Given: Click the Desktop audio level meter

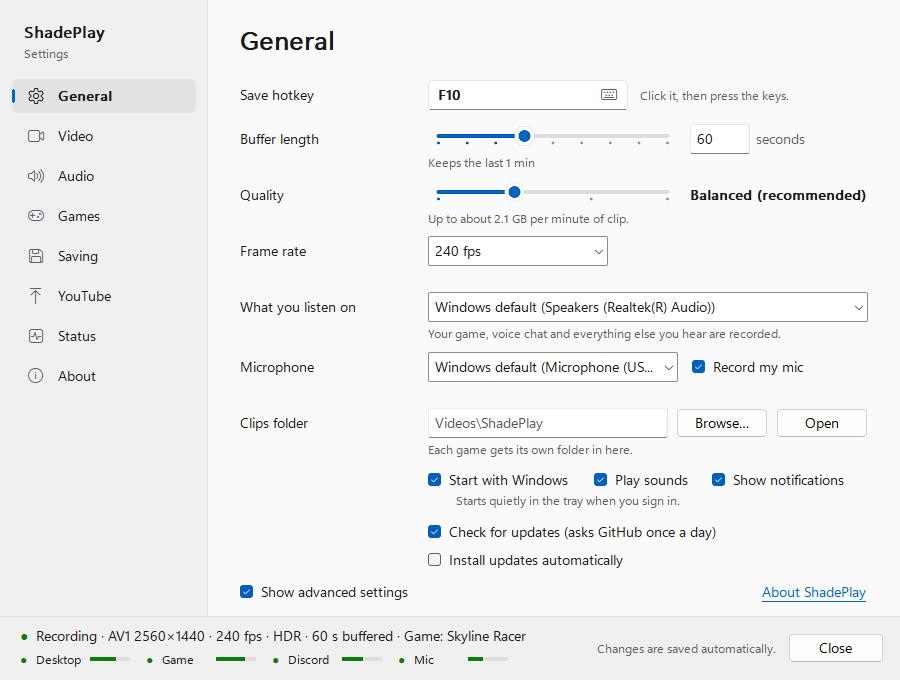Looking at the screenshot, I should coord(110,659).
